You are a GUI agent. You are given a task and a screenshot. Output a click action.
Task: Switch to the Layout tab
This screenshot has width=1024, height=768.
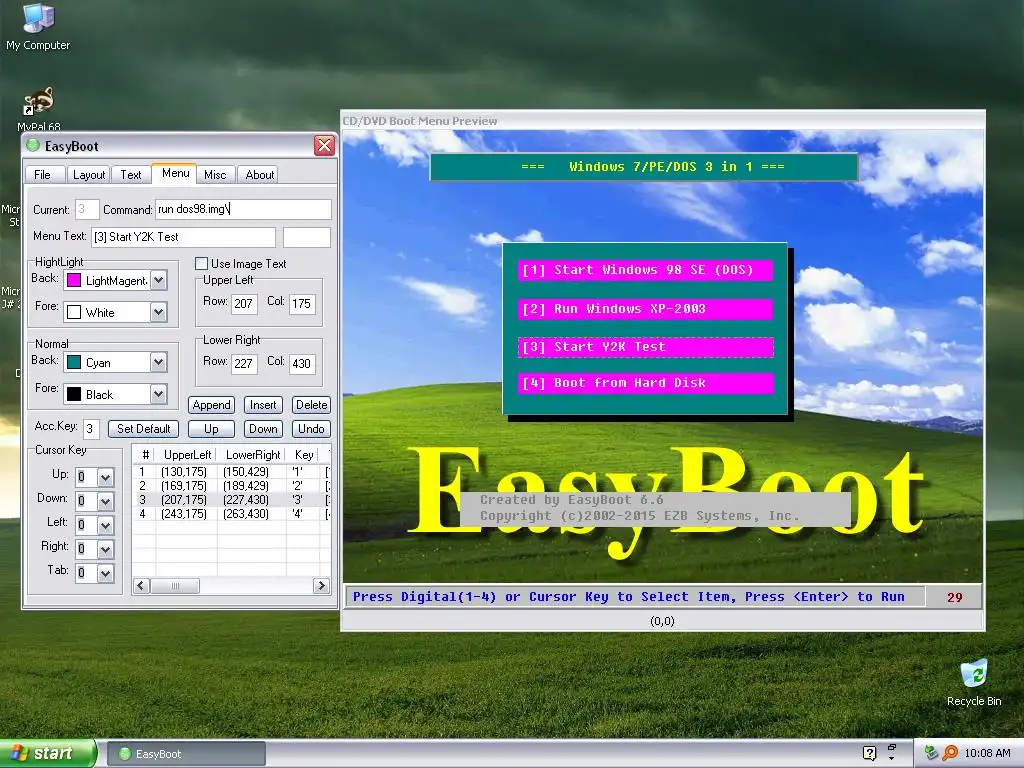coord(89,174)
